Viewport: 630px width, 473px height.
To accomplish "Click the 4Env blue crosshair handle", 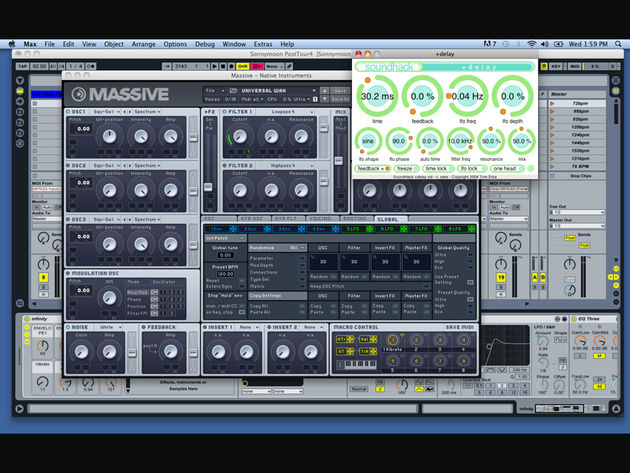I will pyautogui.click(x=335, y=229).
